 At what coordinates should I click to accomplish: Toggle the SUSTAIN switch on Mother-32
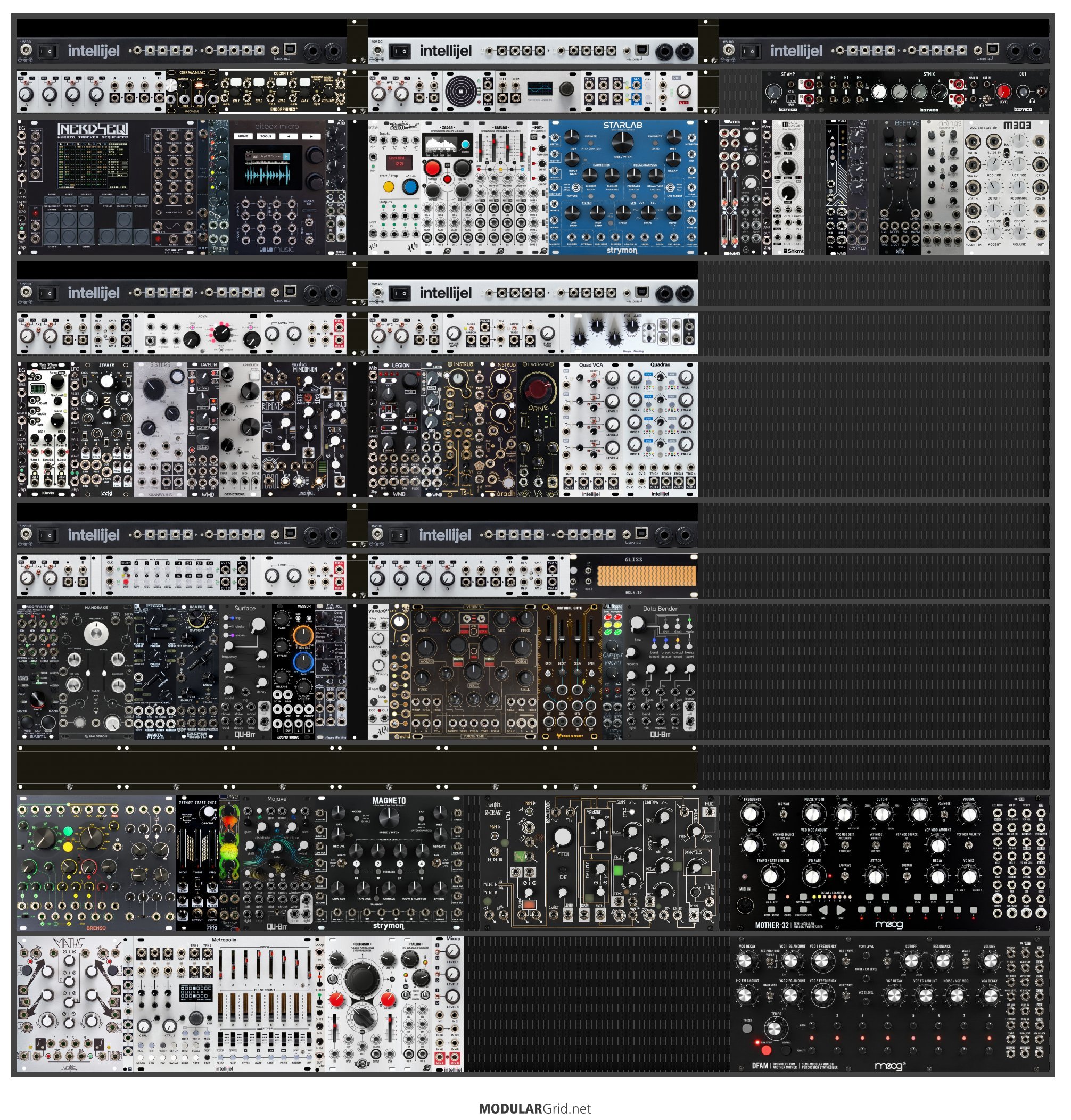point(907,876)
